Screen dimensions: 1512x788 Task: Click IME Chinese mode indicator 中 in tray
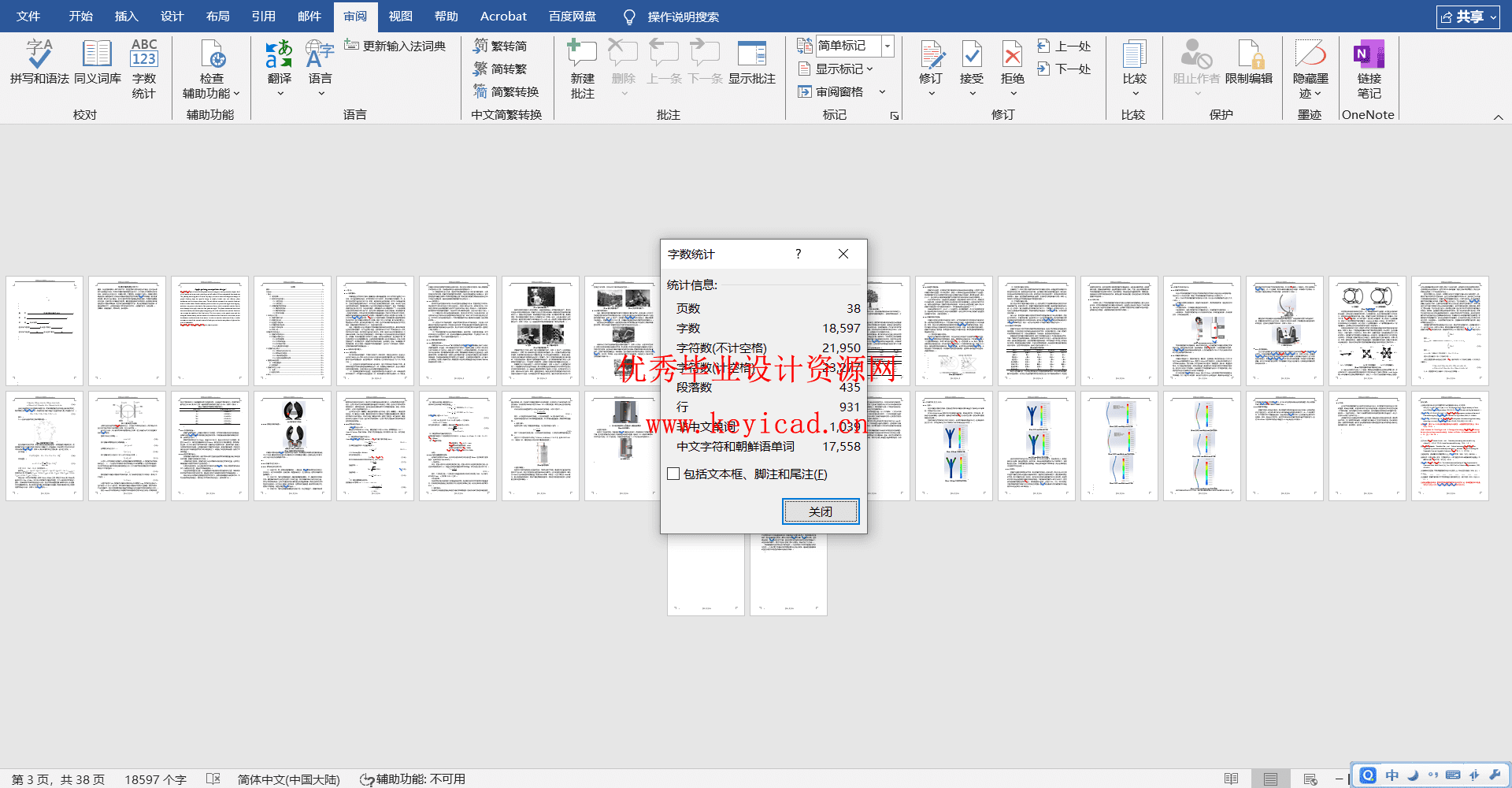(1392, 775)
